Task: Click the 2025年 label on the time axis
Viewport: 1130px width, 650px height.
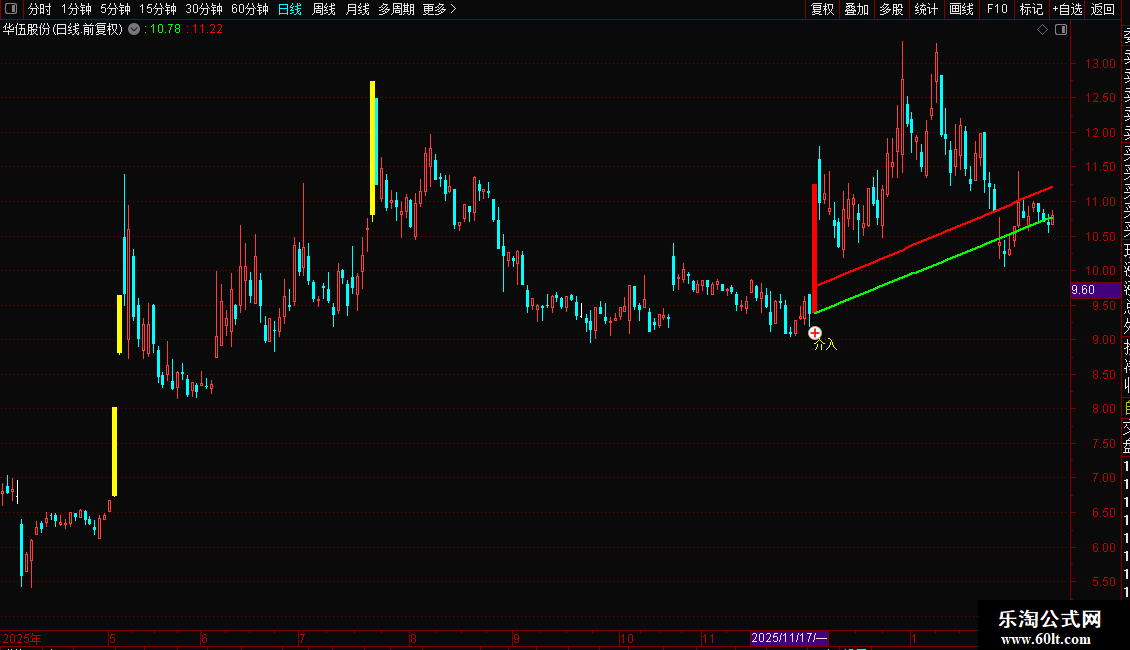Action: pos(22,638)
